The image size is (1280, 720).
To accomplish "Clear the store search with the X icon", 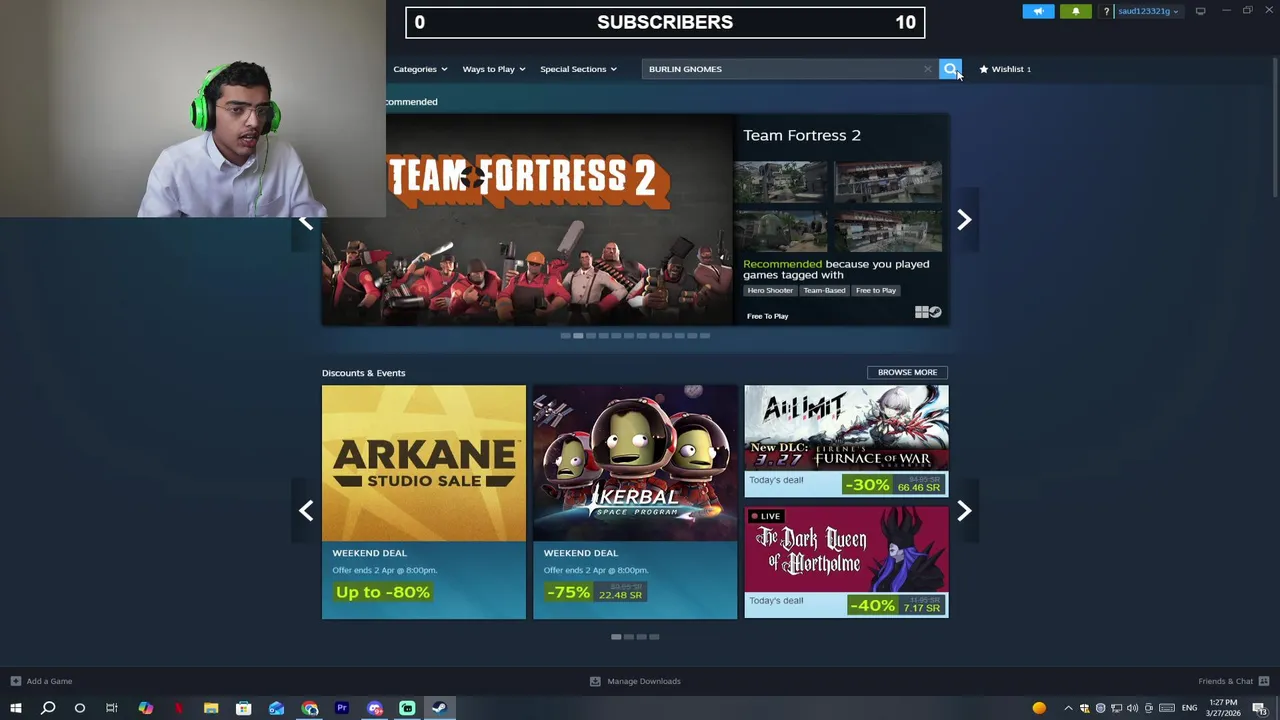I will click(x=927, y=69).
